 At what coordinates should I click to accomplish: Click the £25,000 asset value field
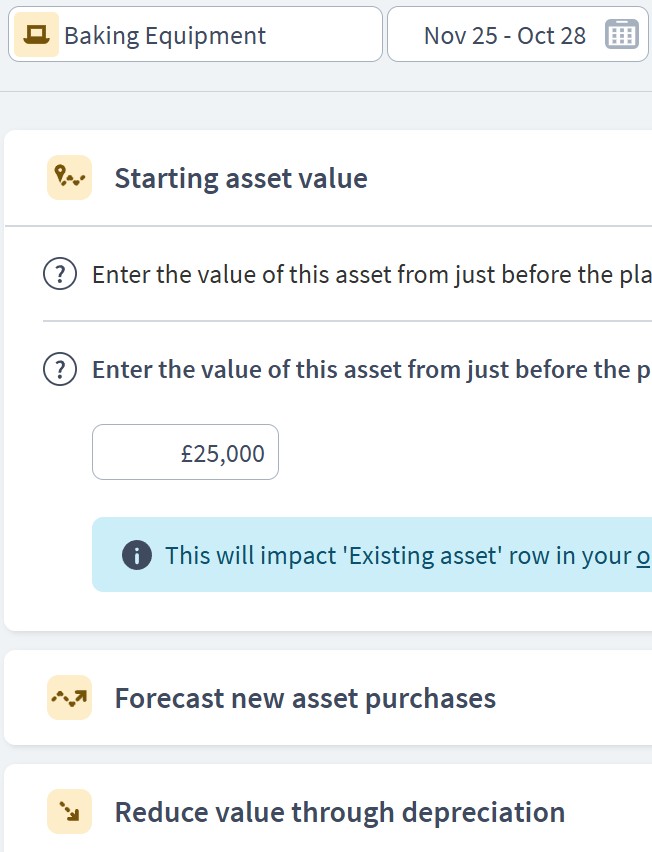[x=185, y=453]
